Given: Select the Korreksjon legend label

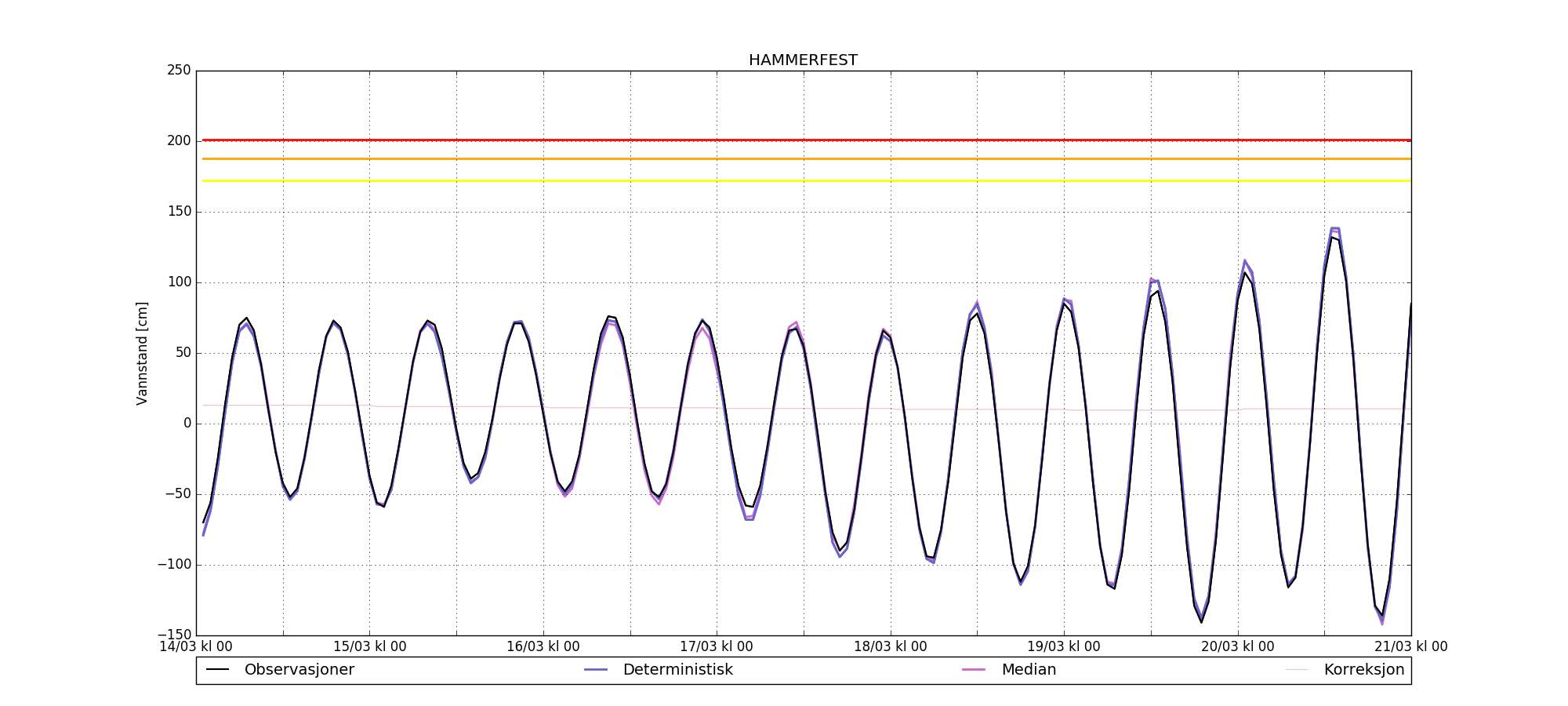Looking at the screenshot, I should coord(1363,670).
